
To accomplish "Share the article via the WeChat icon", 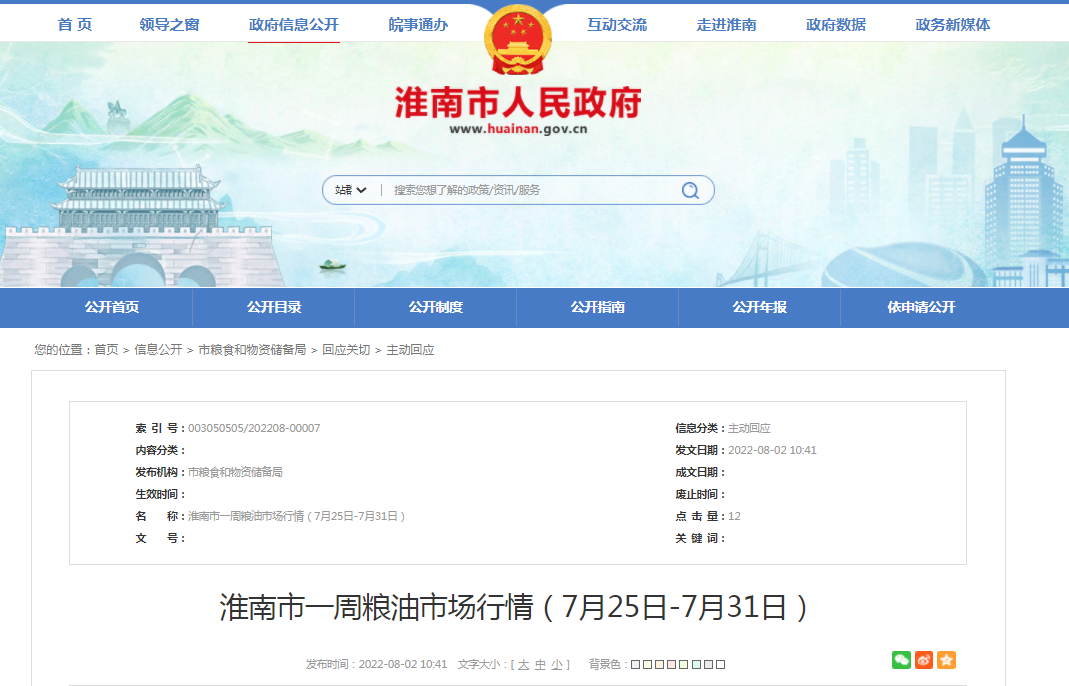I will coord(901,660).
